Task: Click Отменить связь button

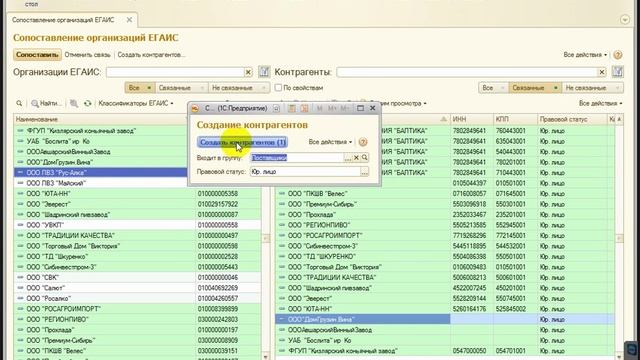Action: (87, 55)
